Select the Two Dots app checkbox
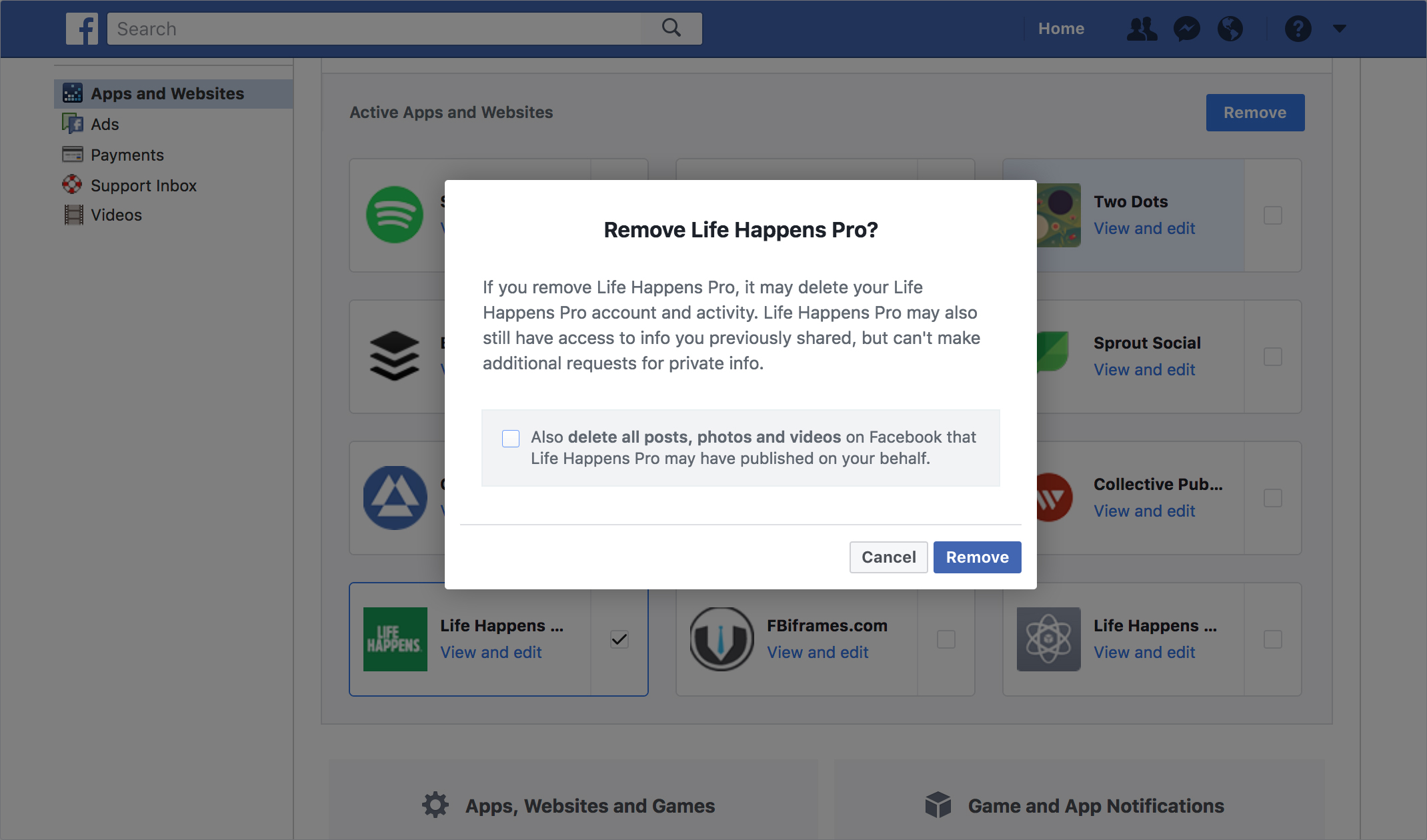Image resolution: width=1427 pixels, height=840 pixels. 1273,215
